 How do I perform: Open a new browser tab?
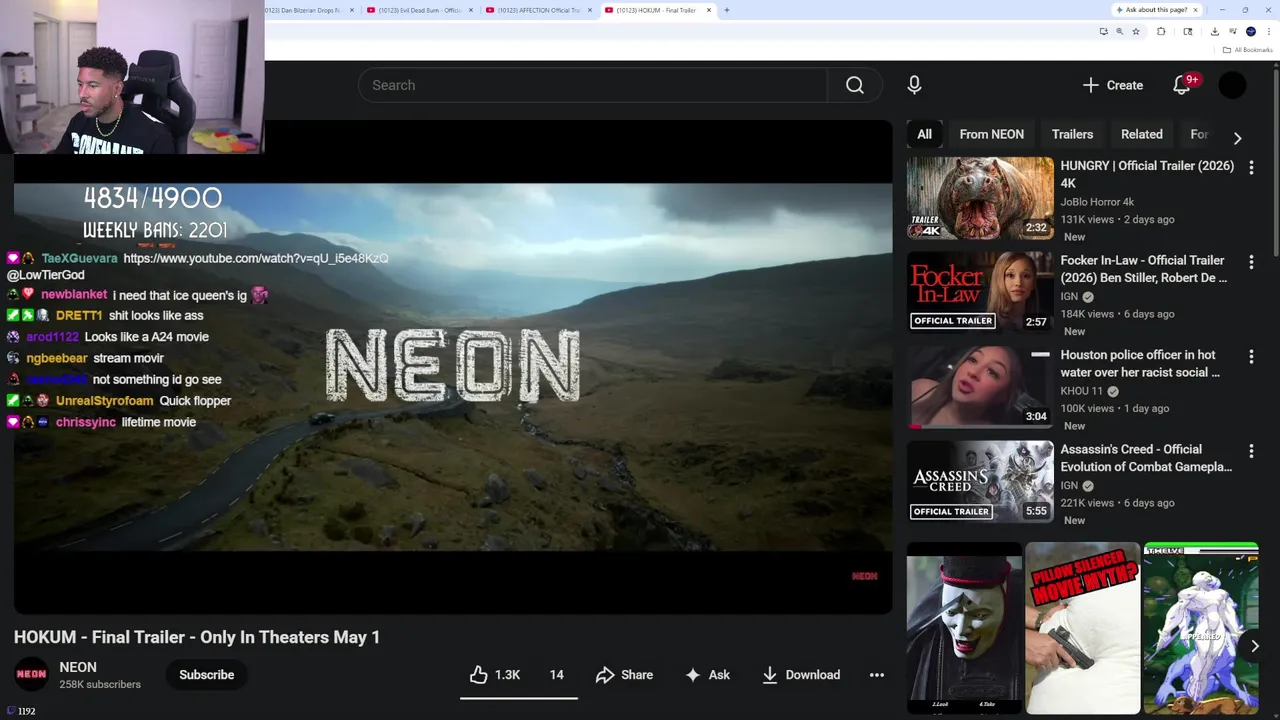click(726, 10)
